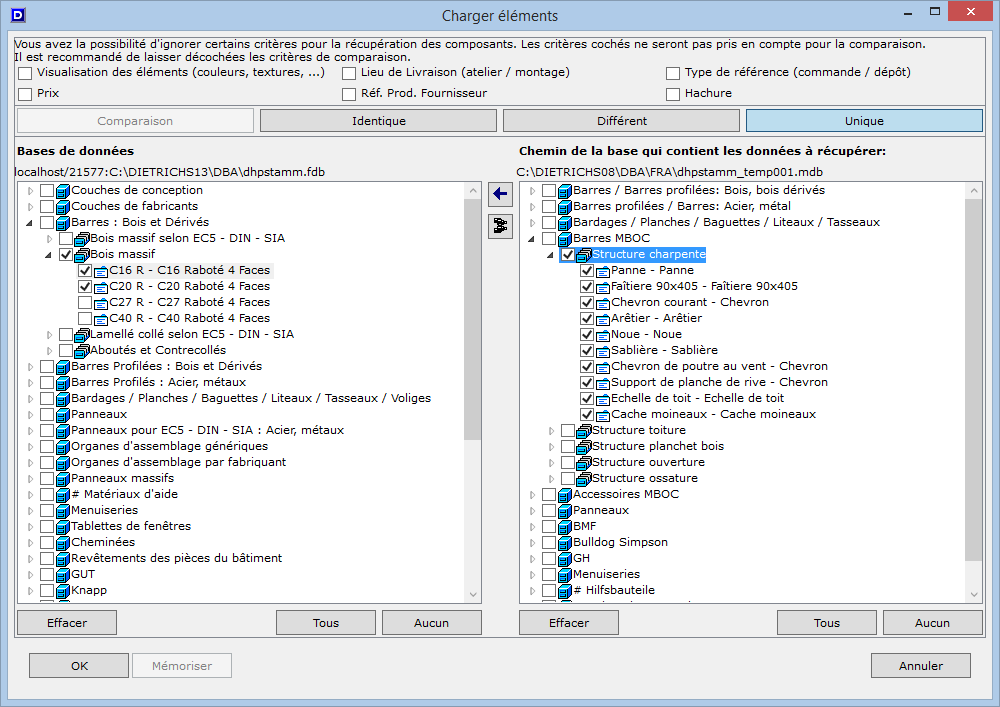
Task: Switch to the Identique tab
Action: (x=378, y=121)
